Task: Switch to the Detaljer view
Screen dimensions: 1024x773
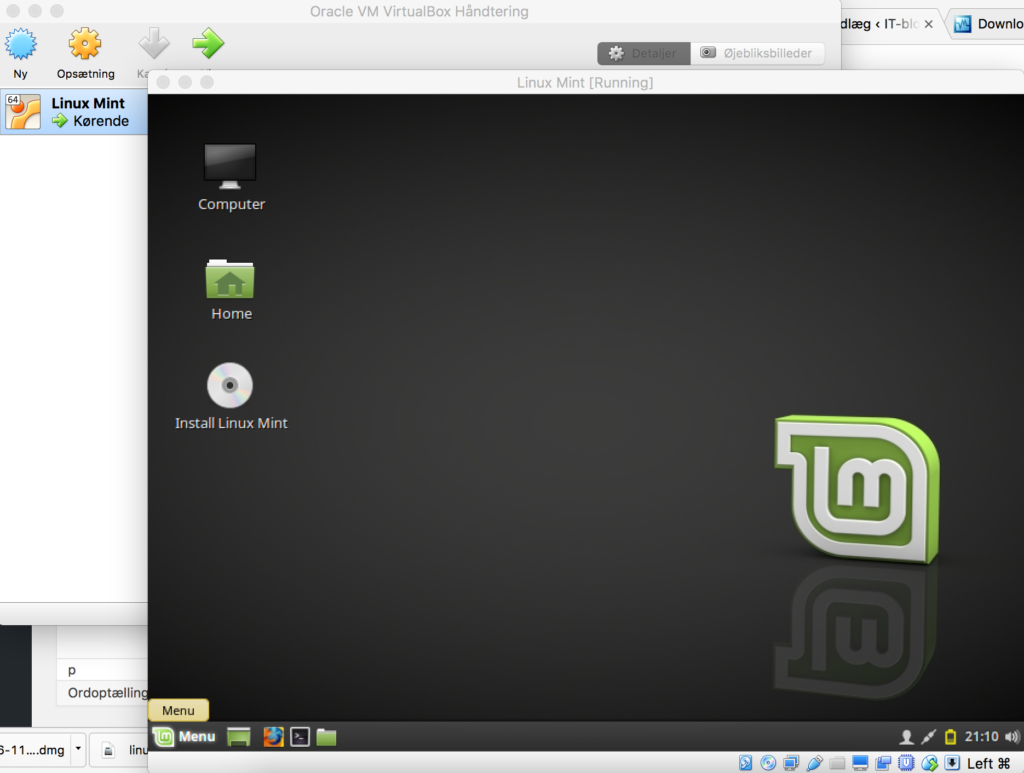Action: 644,54
